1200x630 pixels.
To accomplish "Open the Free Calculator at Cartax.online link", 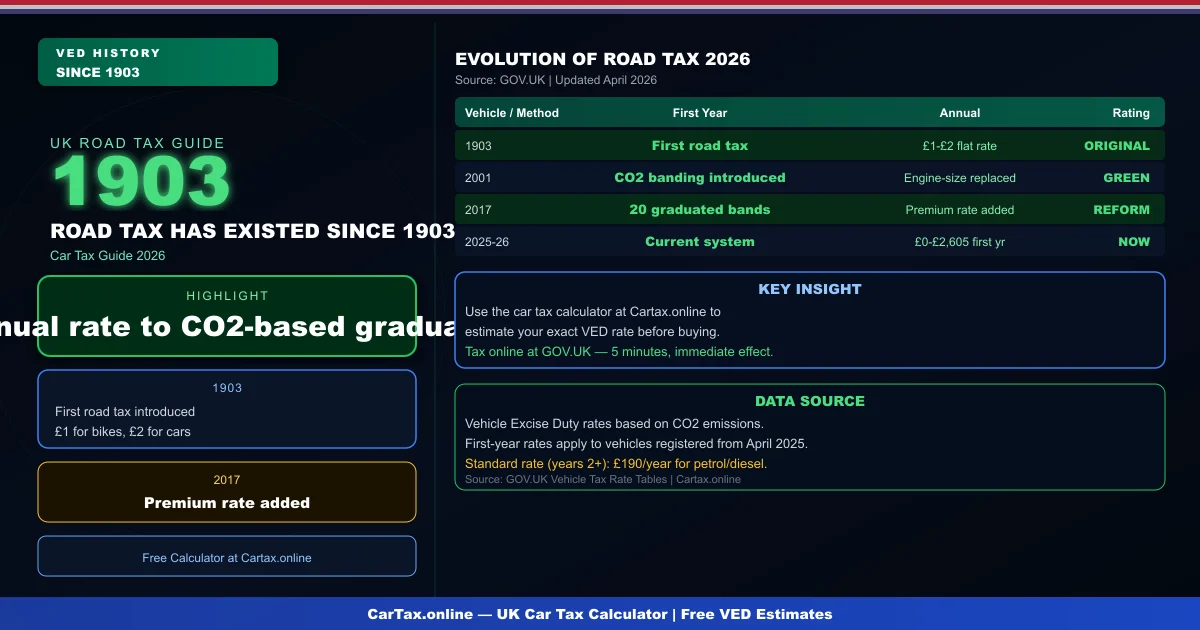I will [x=227, y=557].
